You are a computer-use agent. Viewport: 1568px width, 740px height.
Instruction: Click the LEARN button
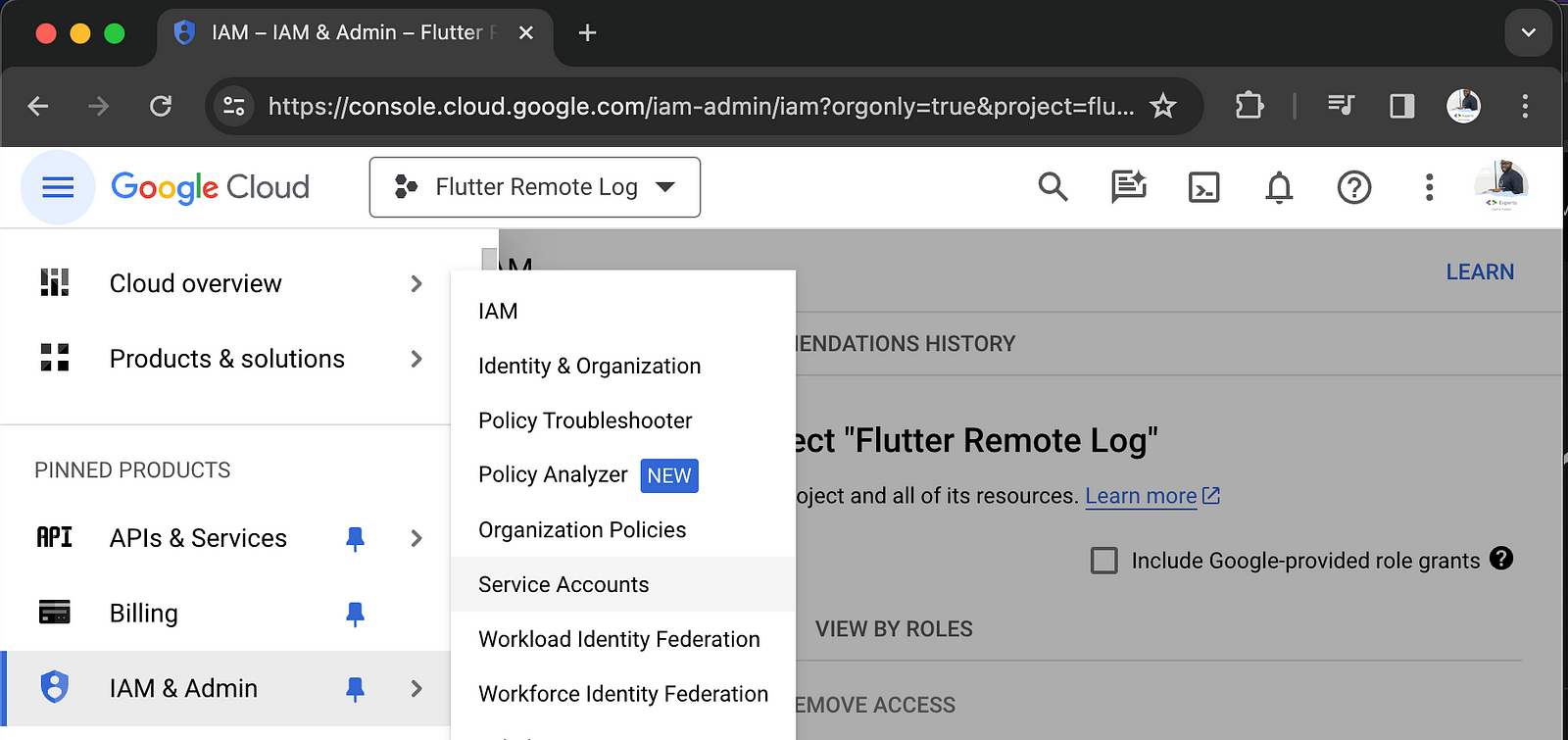click(1480, 272)
